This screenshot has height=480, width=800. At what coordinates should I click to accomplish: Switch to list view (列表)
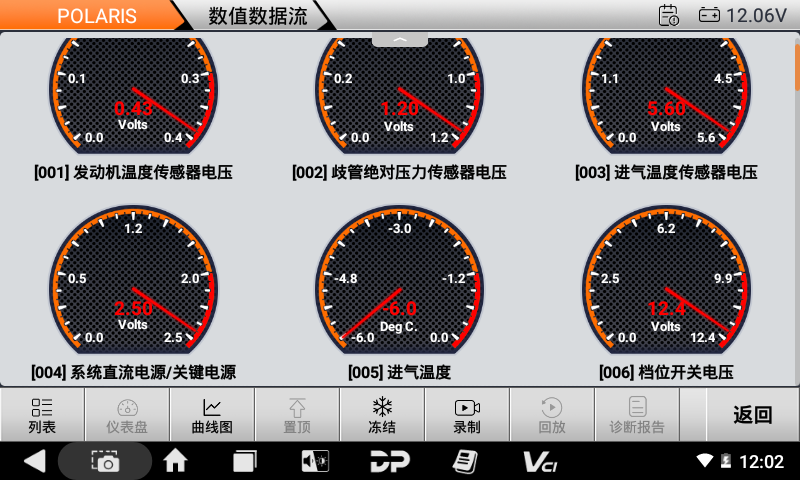(42, 415)
